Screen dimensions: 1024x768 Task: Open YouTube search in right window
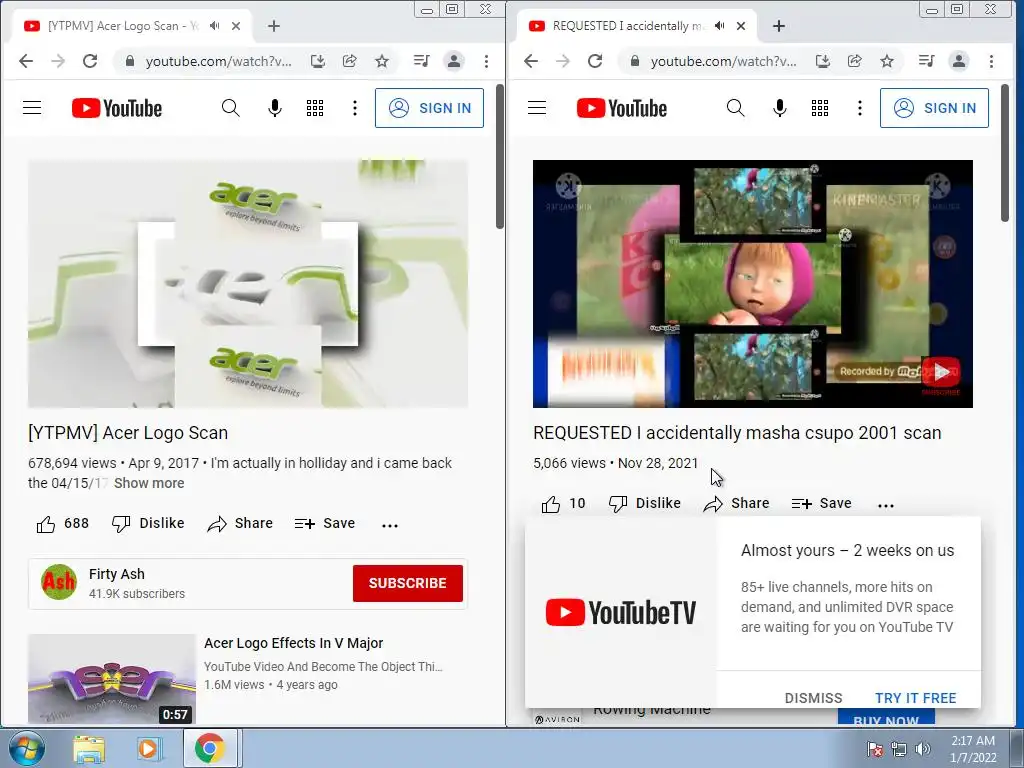(x=735, y=108)
